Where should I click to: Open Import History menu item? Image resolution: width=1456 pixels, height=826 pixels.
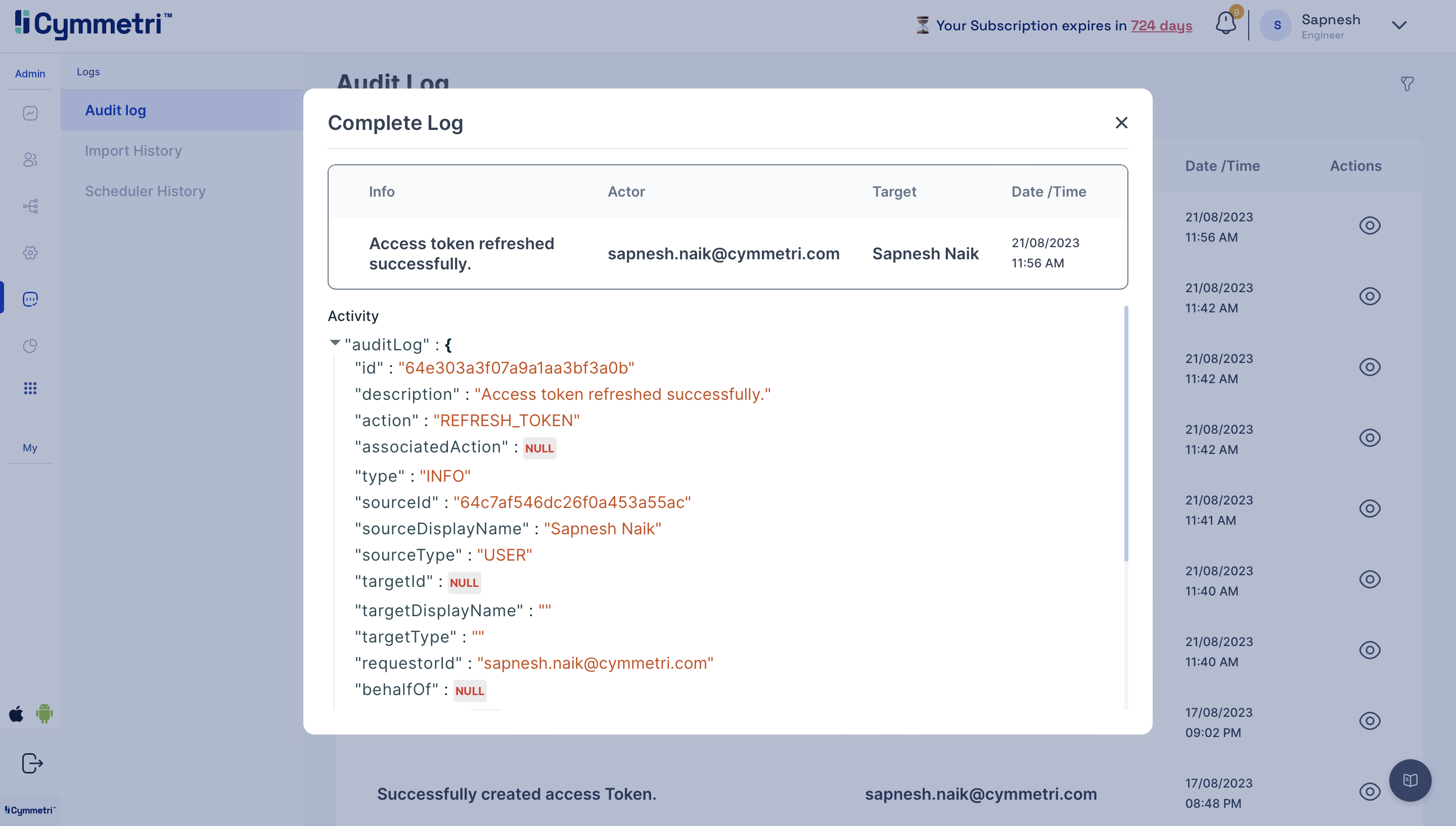point(133,150)
